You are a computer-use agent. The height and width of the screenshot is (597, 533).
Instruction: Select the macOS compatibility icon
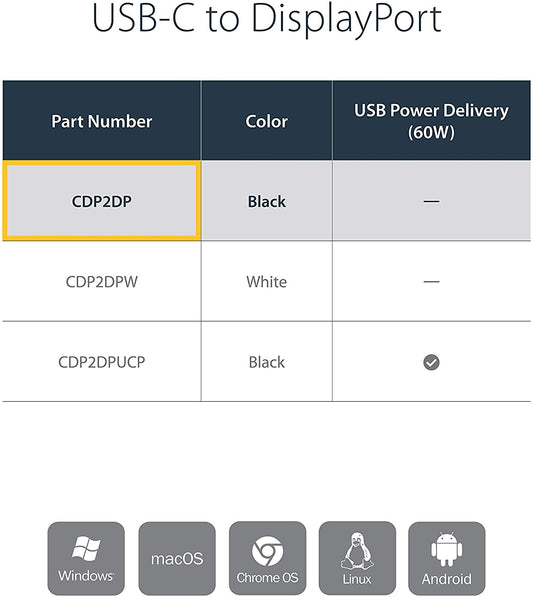tap(177, 558)
